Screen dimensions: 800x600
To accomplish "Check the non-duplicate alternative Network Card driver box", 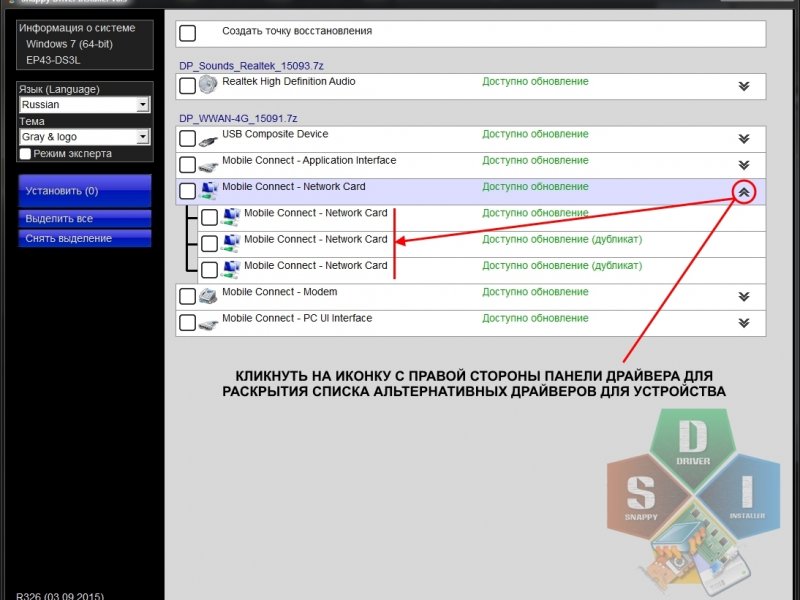I will [209, 217].
